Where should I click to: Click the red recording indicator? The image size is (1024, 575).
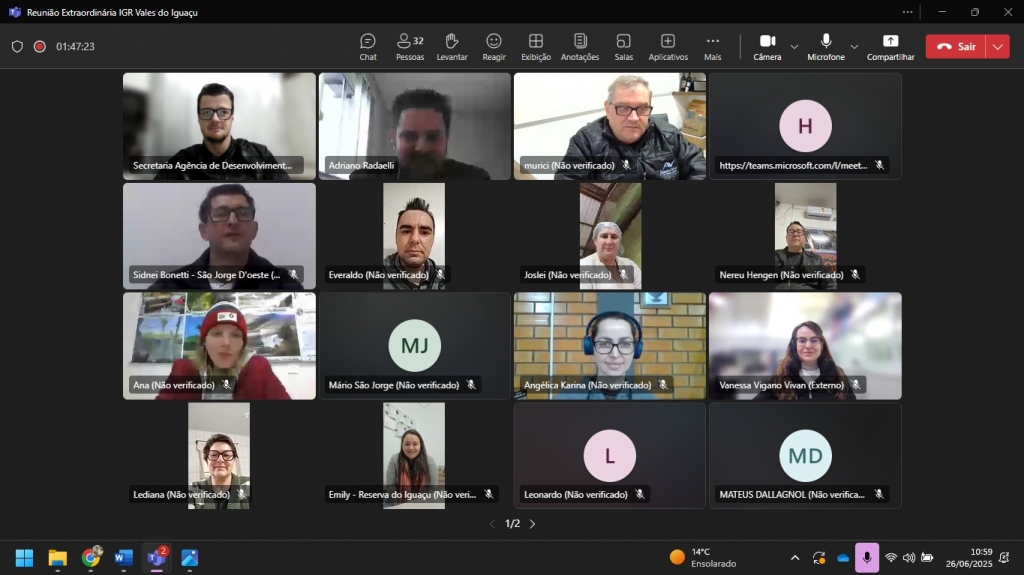point(40,46)
